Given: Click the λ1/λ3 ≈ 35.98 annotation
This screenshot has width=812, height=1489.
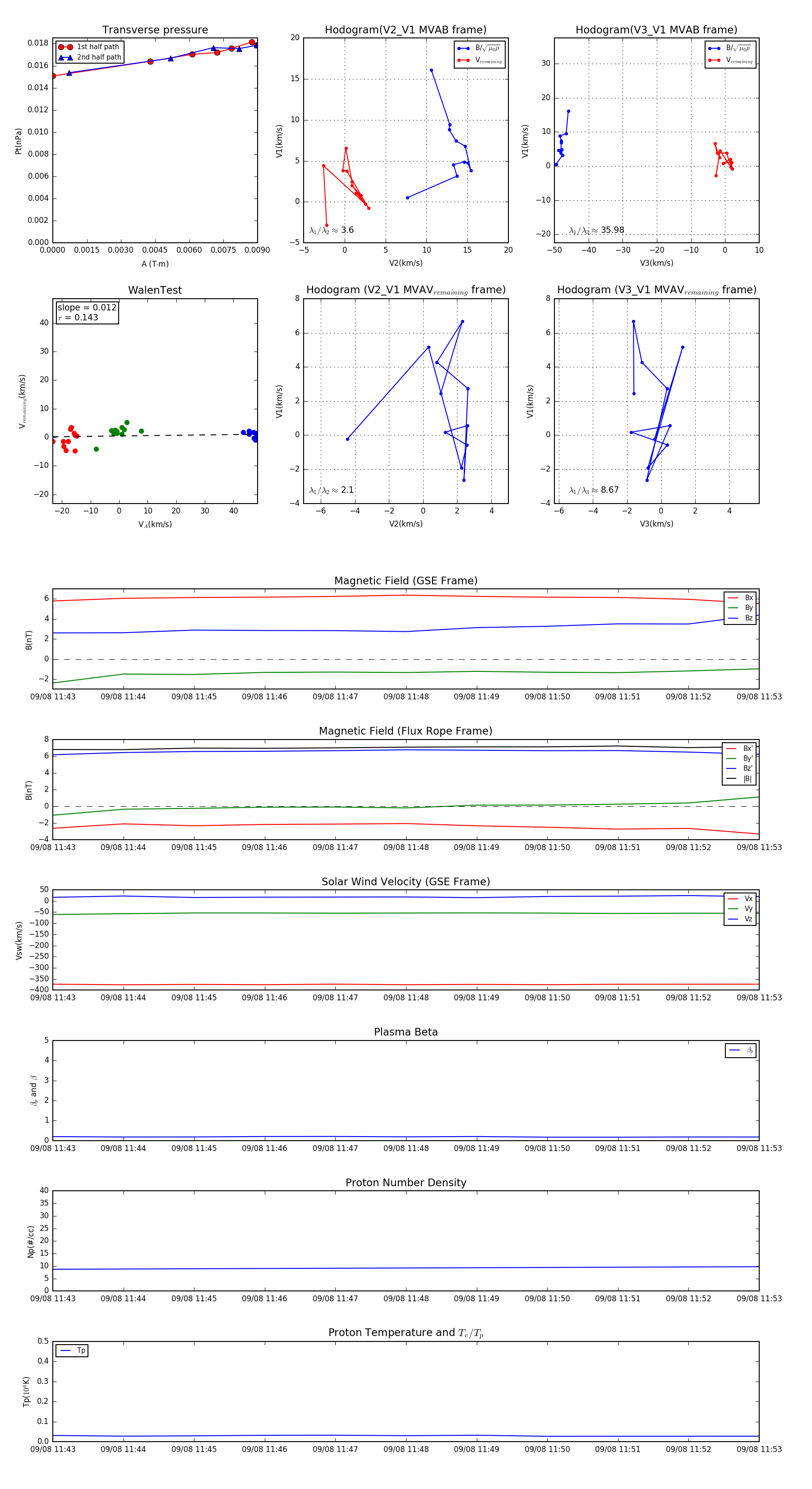Looking at the screenshot, I should point(596,230).
